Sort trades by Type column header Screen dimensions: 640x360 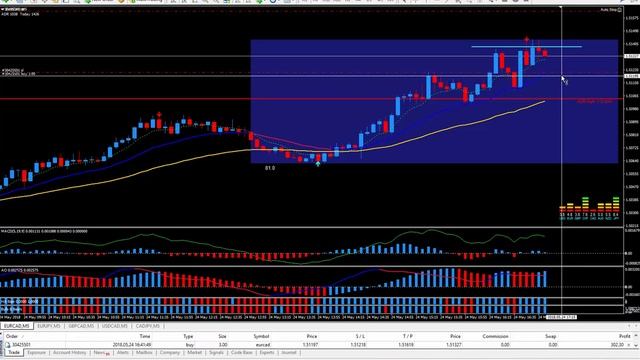(188, 336)
